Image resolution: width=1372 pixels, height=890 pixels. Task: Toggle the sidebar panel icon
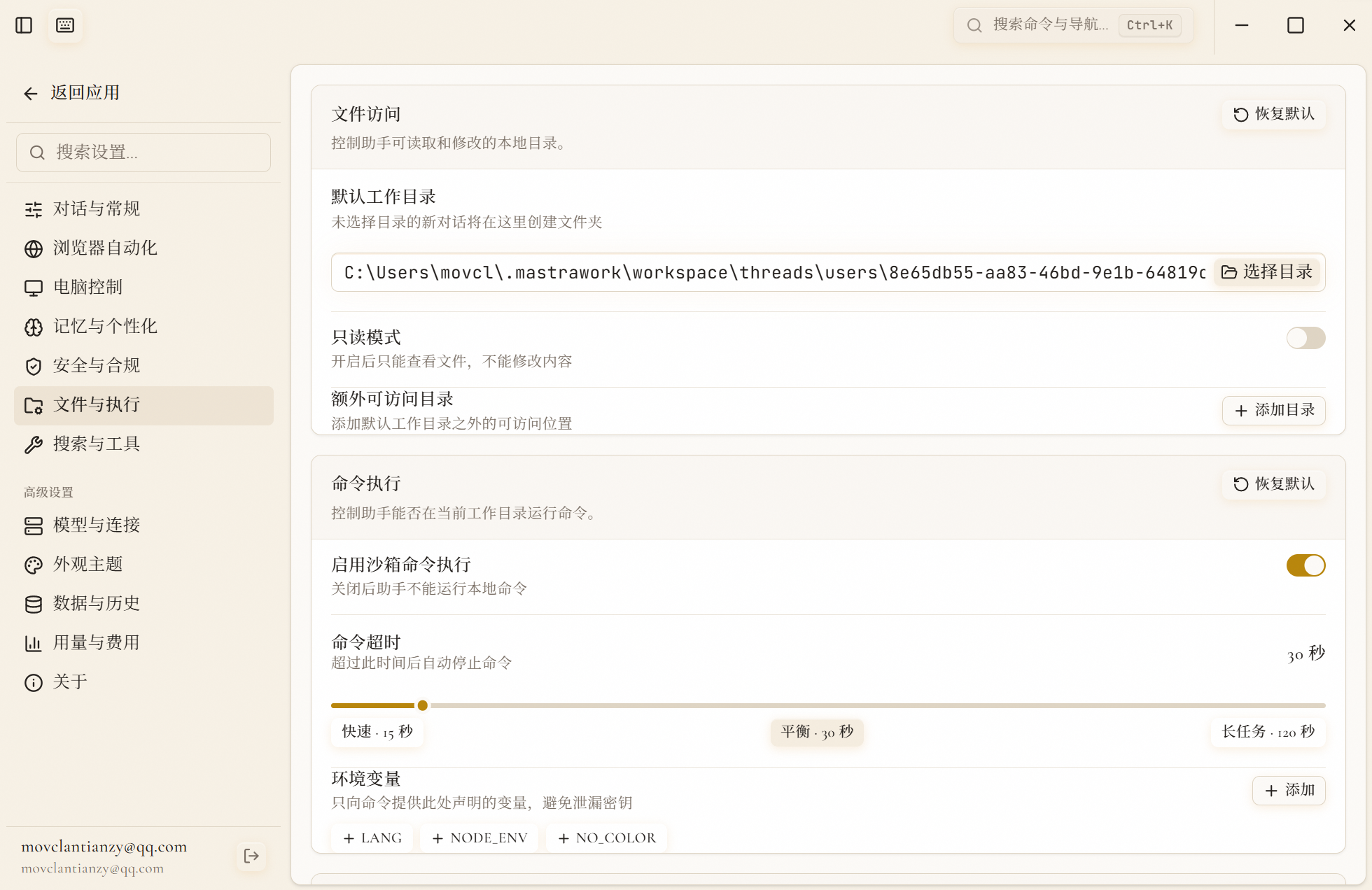click(24, 25)
